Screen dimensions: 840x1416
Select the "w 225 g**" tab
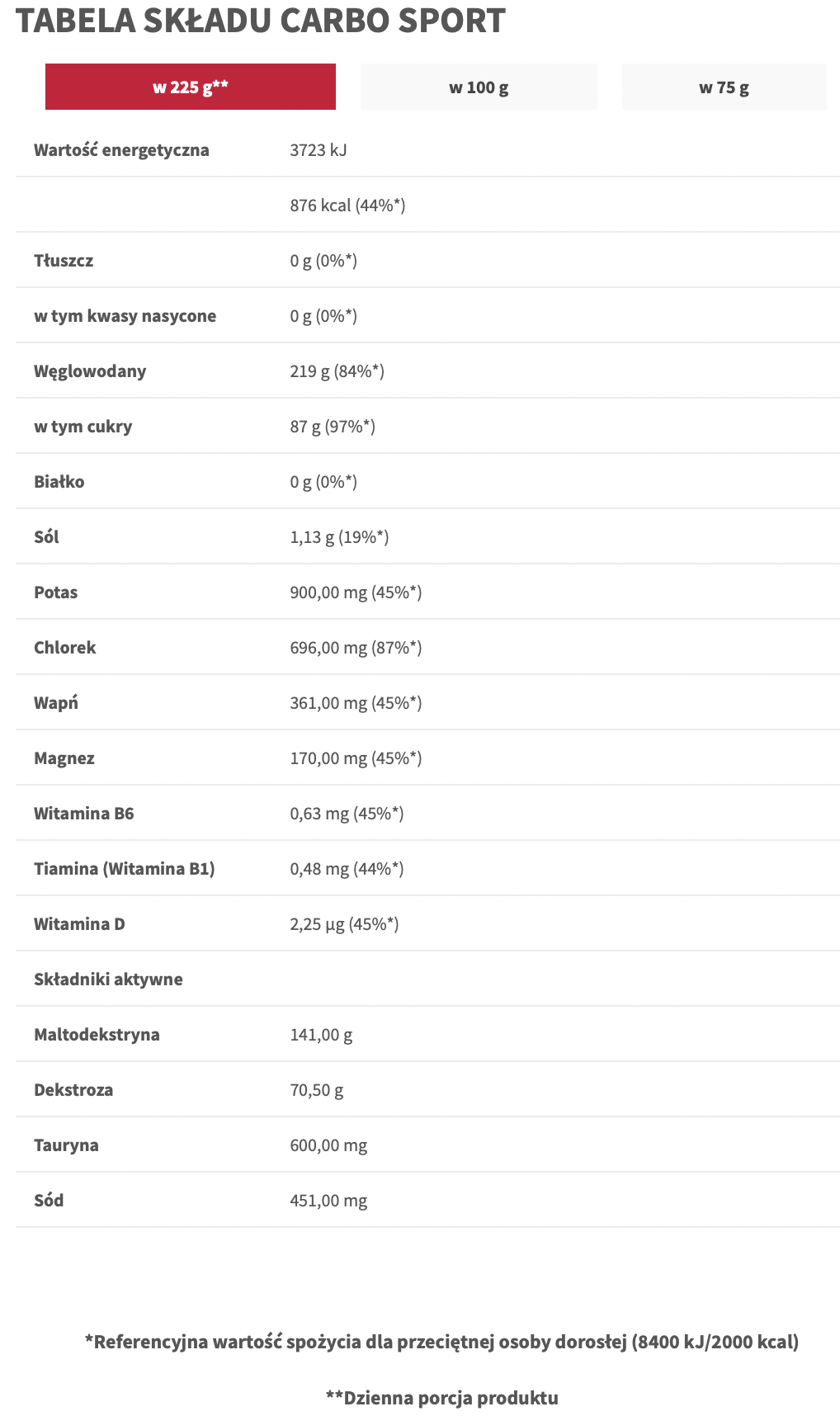click(x=191, y=87)
